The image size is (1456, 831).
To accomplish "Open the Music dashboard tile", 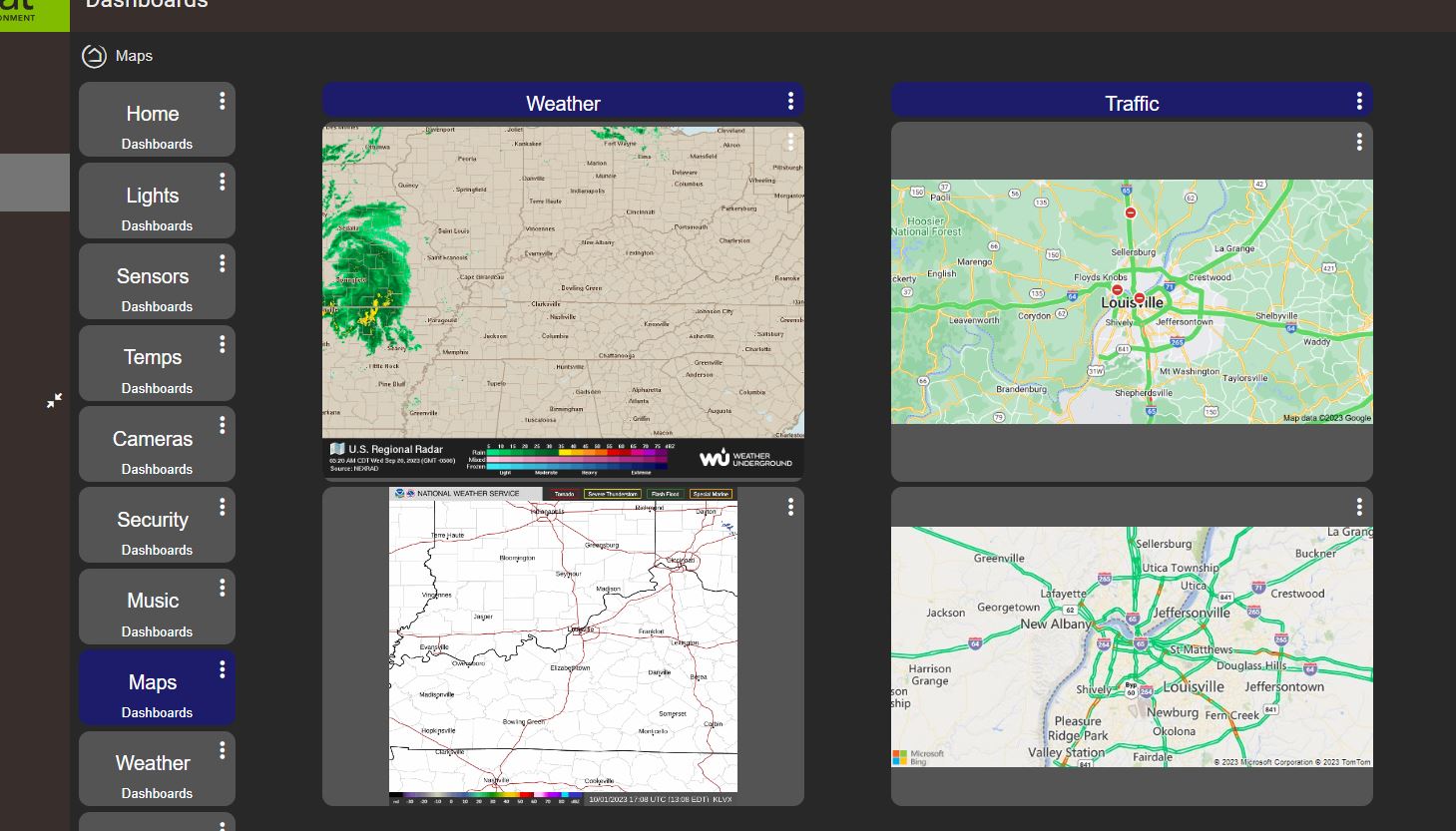I will [157, 607].
